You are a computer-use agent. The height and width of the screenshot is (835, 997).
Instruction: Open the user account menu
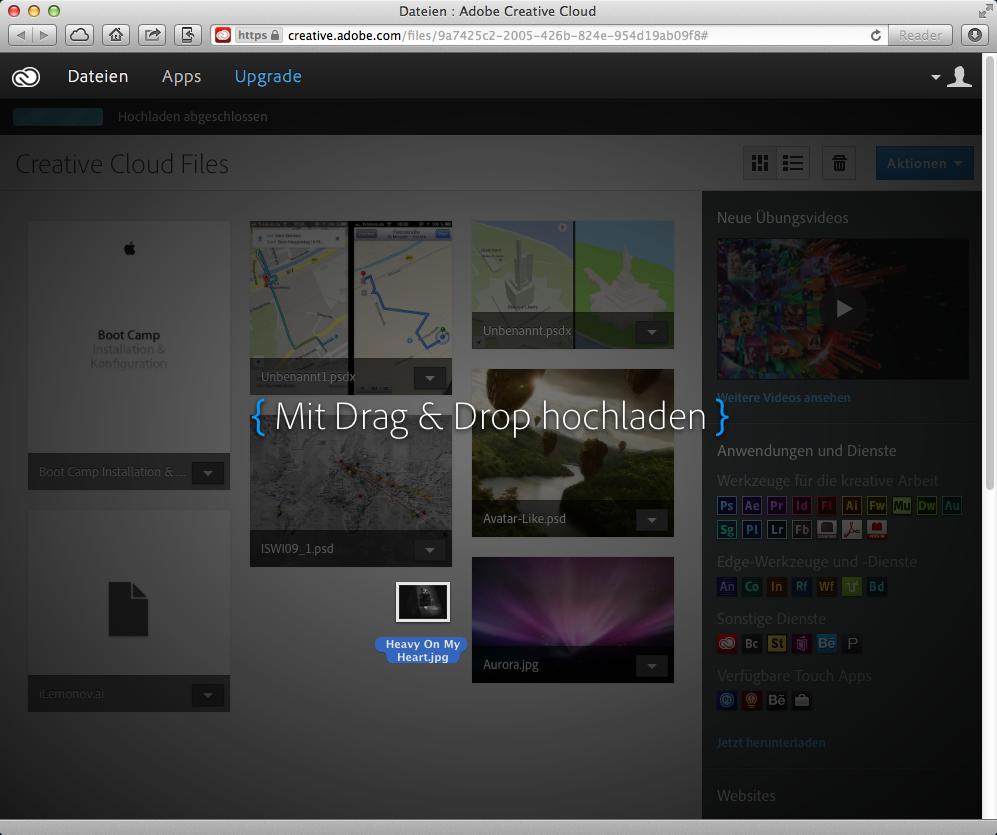click(x=952, y=77)
